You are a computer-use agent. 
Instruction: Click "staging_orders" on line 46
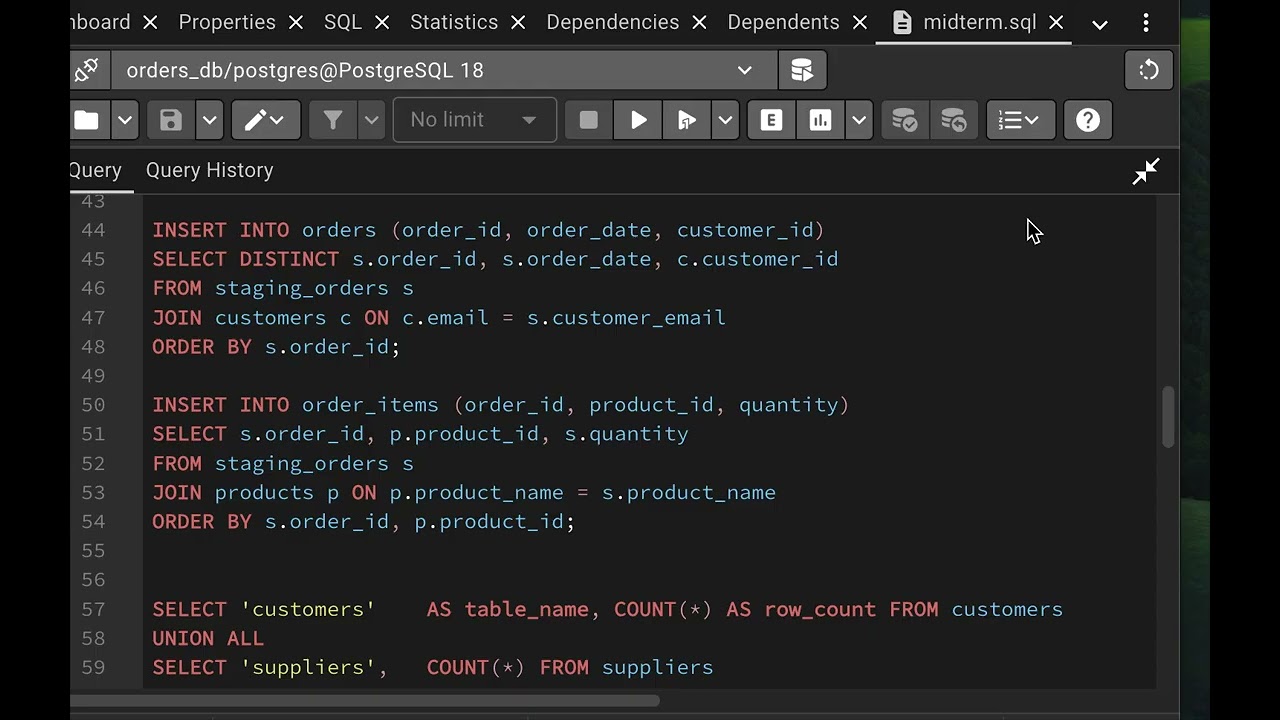coord(302,288)
